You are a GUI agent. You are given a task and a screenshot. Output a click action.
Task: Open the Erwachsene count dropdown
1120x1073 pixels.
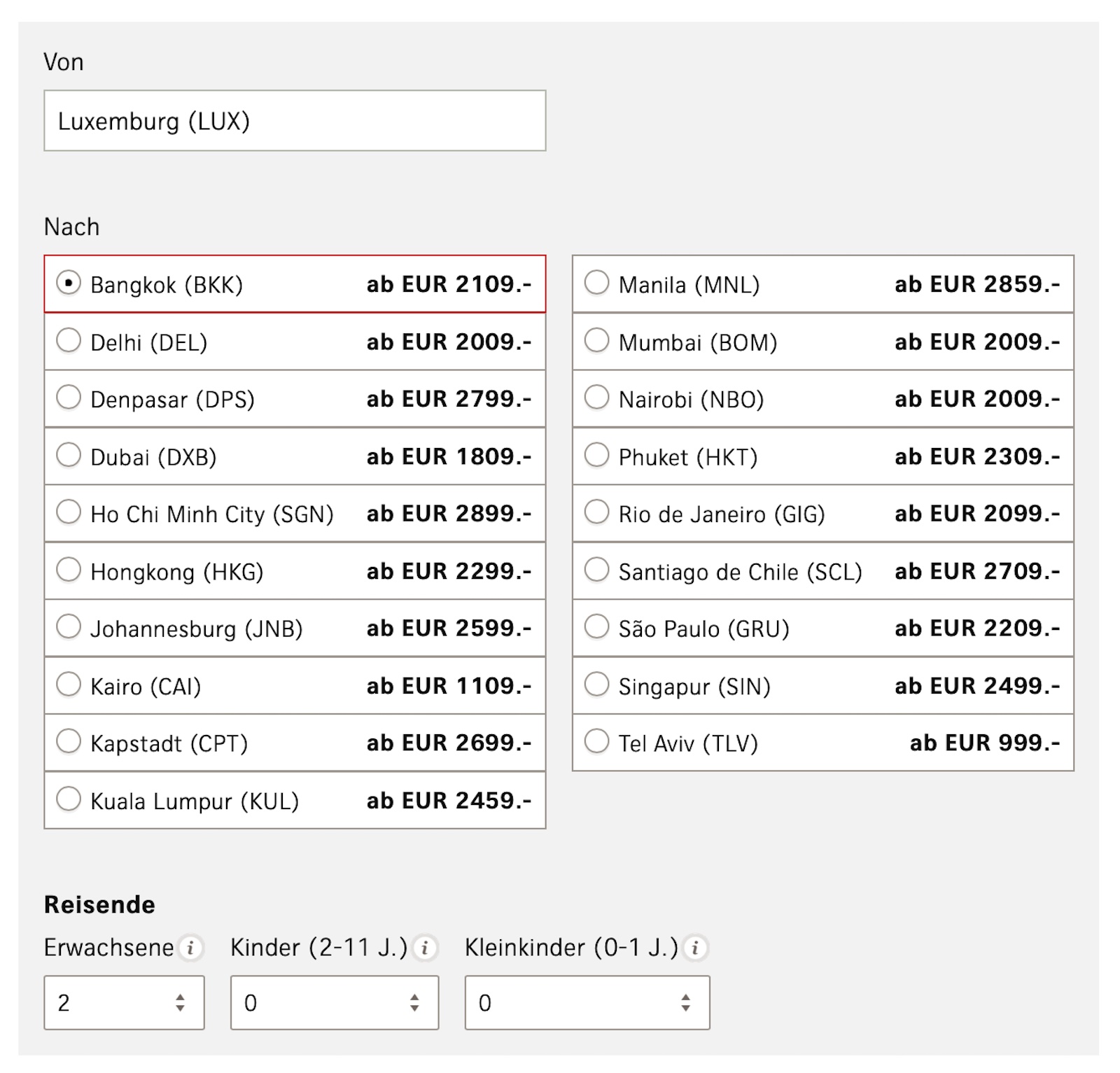click(124, 1002)
